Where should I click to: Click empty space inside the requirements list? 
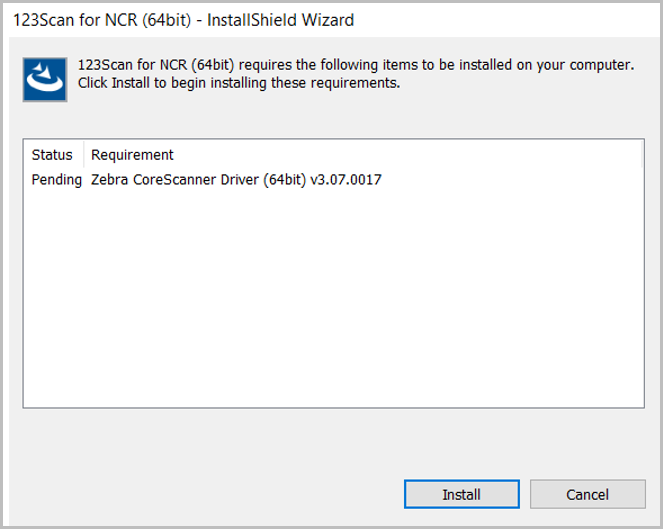[x=333, y=296]
